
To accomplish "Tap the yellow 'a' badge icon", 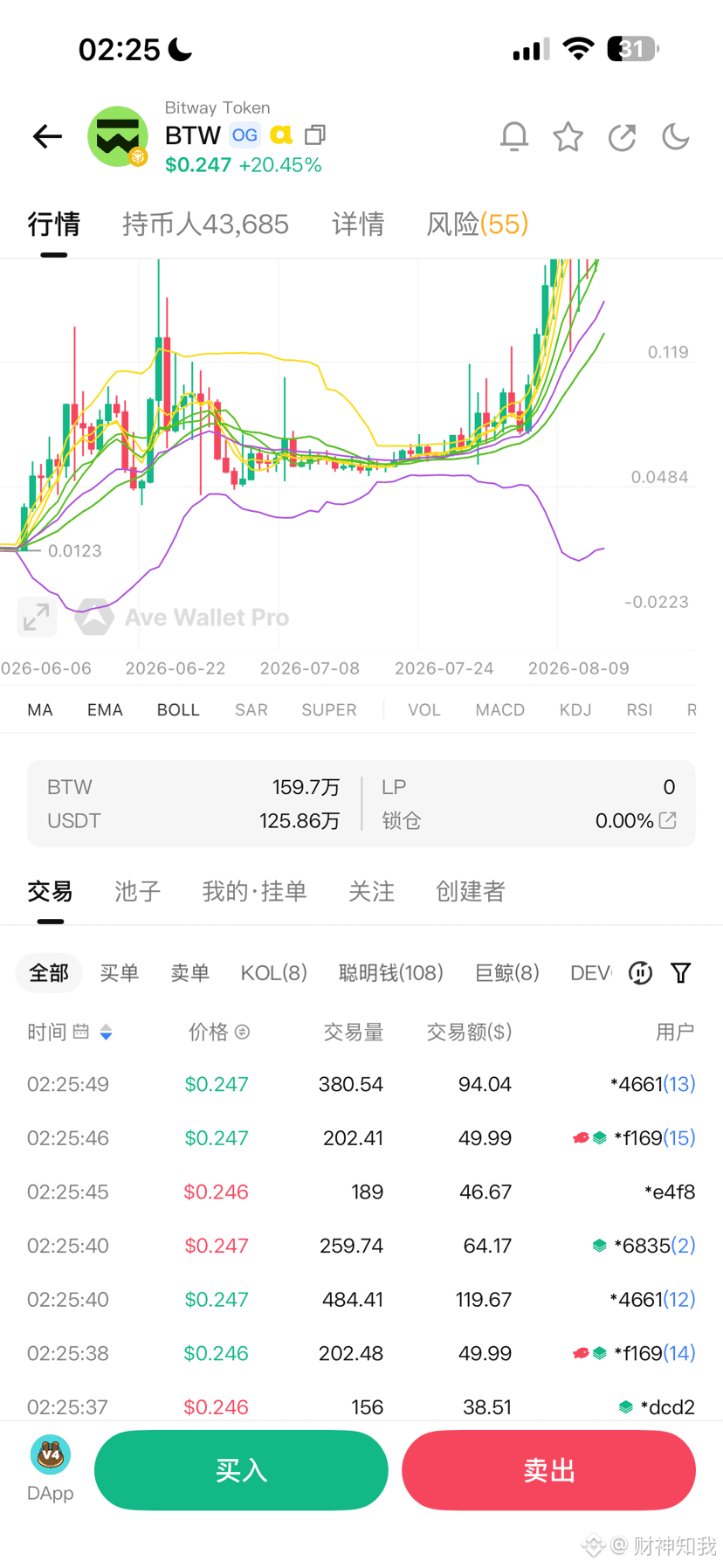I will click(x=281, y=135).
